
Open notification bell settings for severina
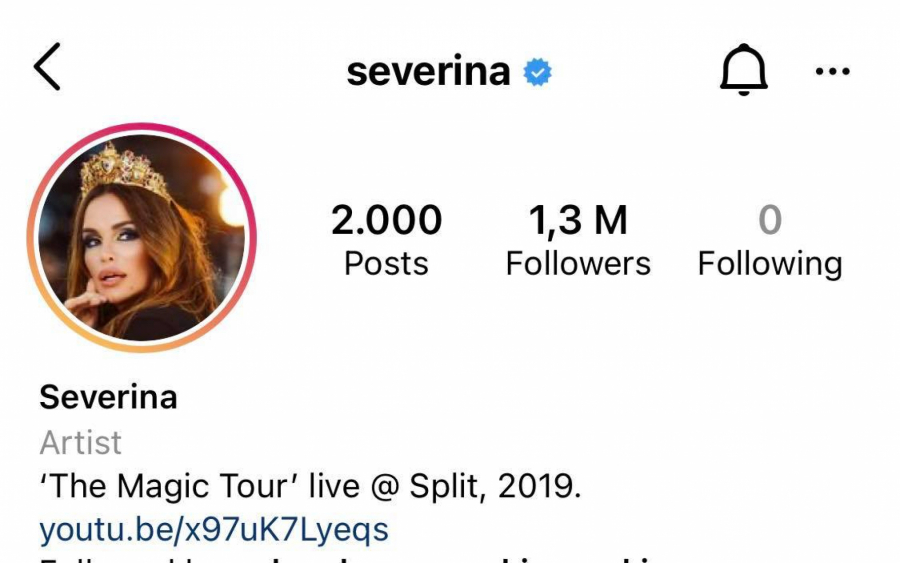pyautogui.click(x=743, y=69)
